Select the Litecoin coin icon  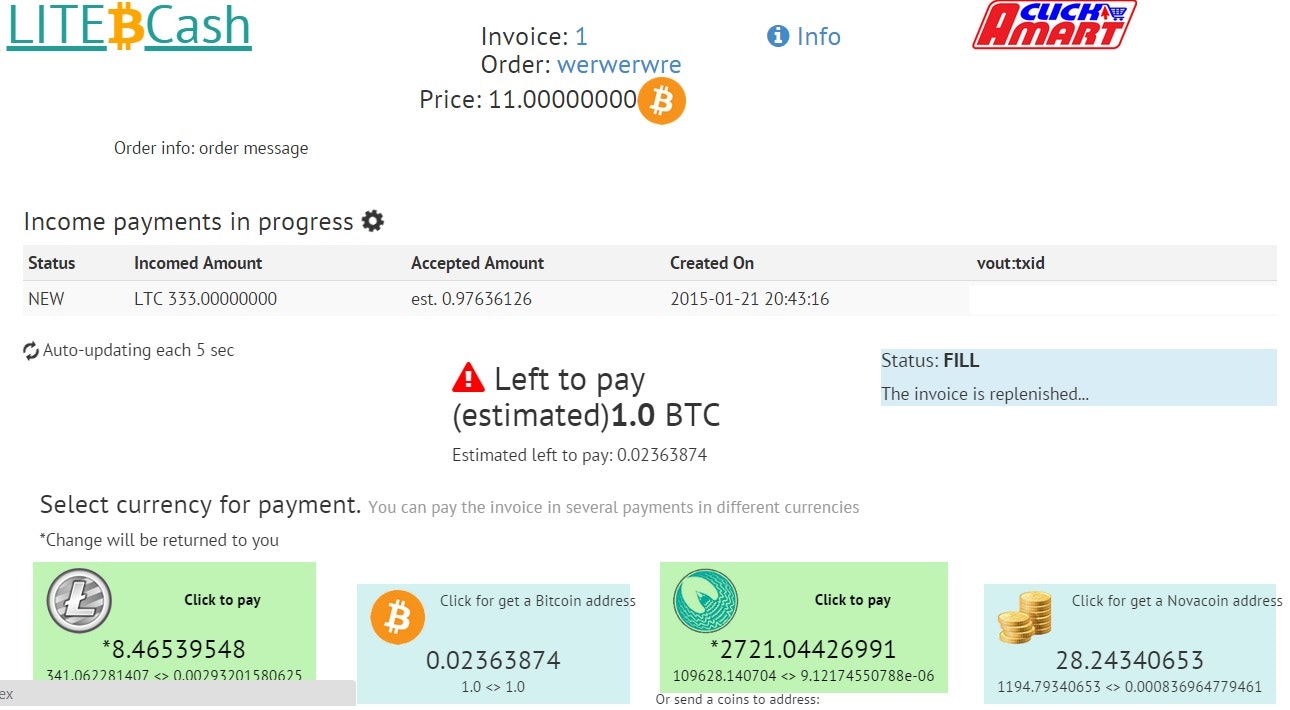77,601
